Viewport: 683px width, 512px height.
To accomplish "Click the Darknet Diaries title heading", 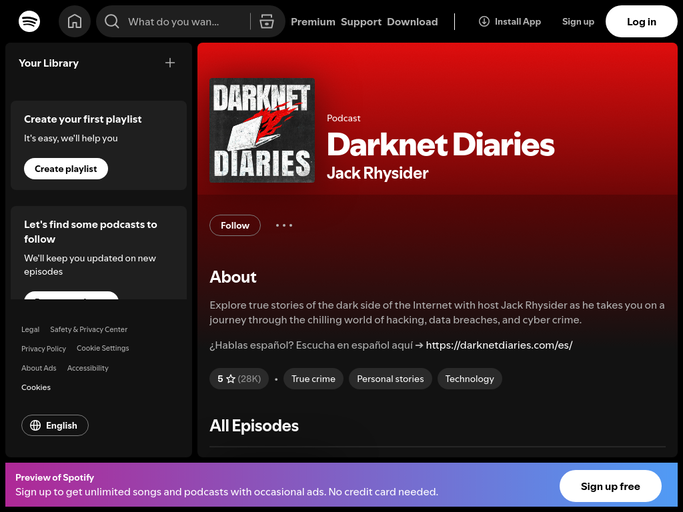I will click(x=440, y=144).
